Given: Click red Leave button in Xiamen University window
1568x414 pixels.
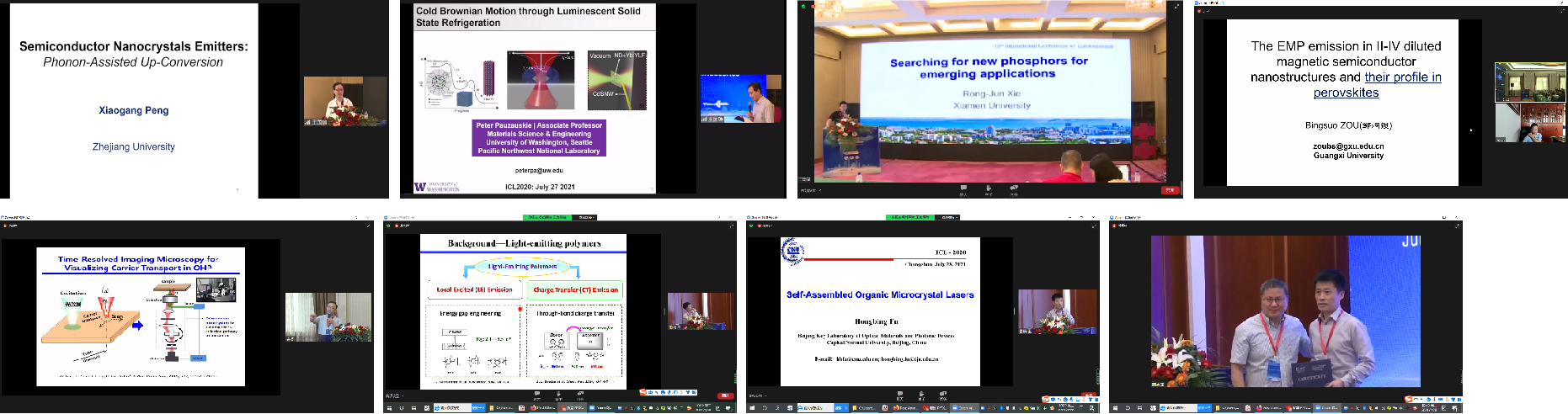Looking at the screenshot, I should coord(1170,190).
